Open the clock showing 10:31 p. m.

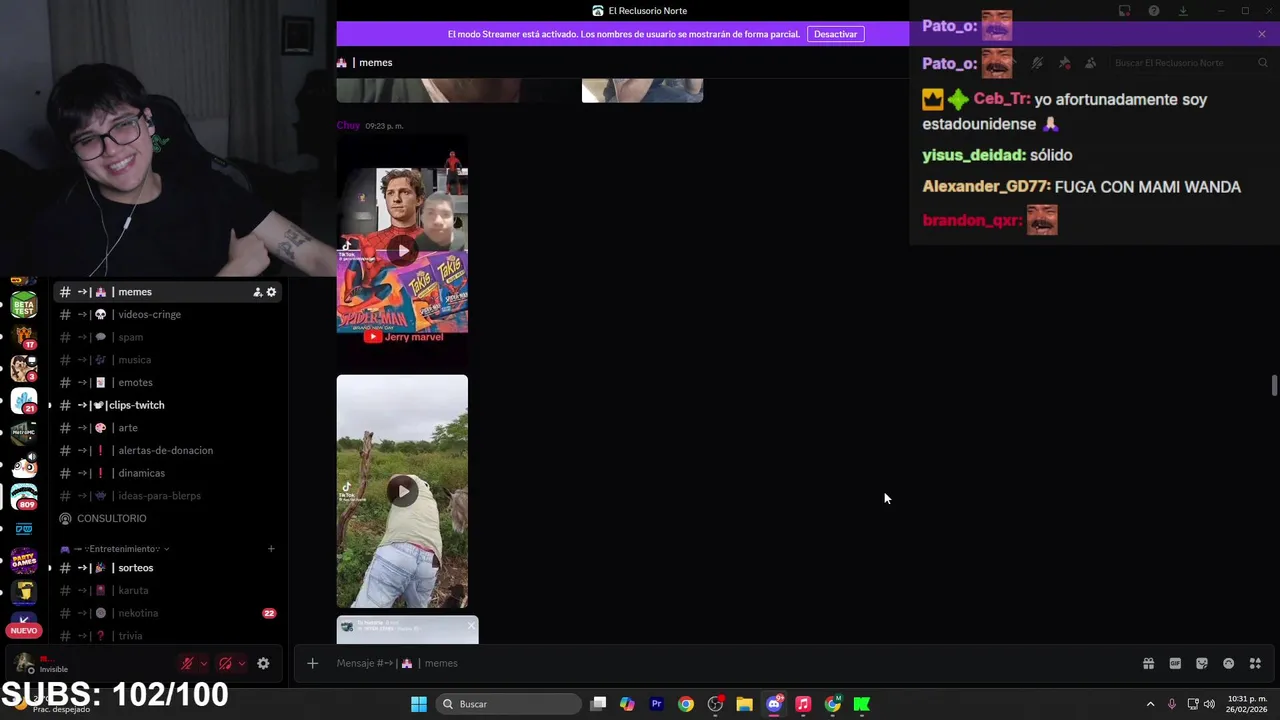click(1247, 704)
